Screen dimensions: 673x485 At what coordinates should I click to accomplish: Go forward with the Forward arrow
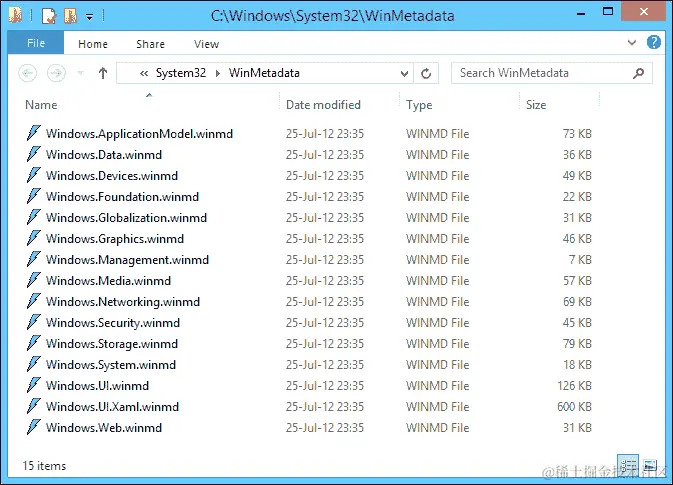coord(56,73)
